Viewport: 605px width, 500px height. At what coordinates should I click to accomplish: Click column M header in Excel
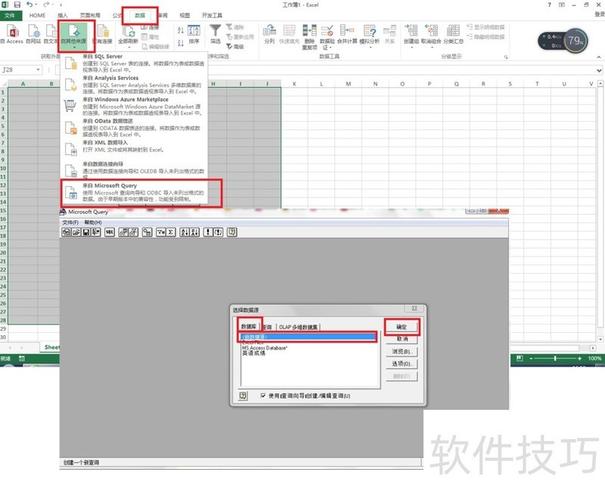(348, 84)
